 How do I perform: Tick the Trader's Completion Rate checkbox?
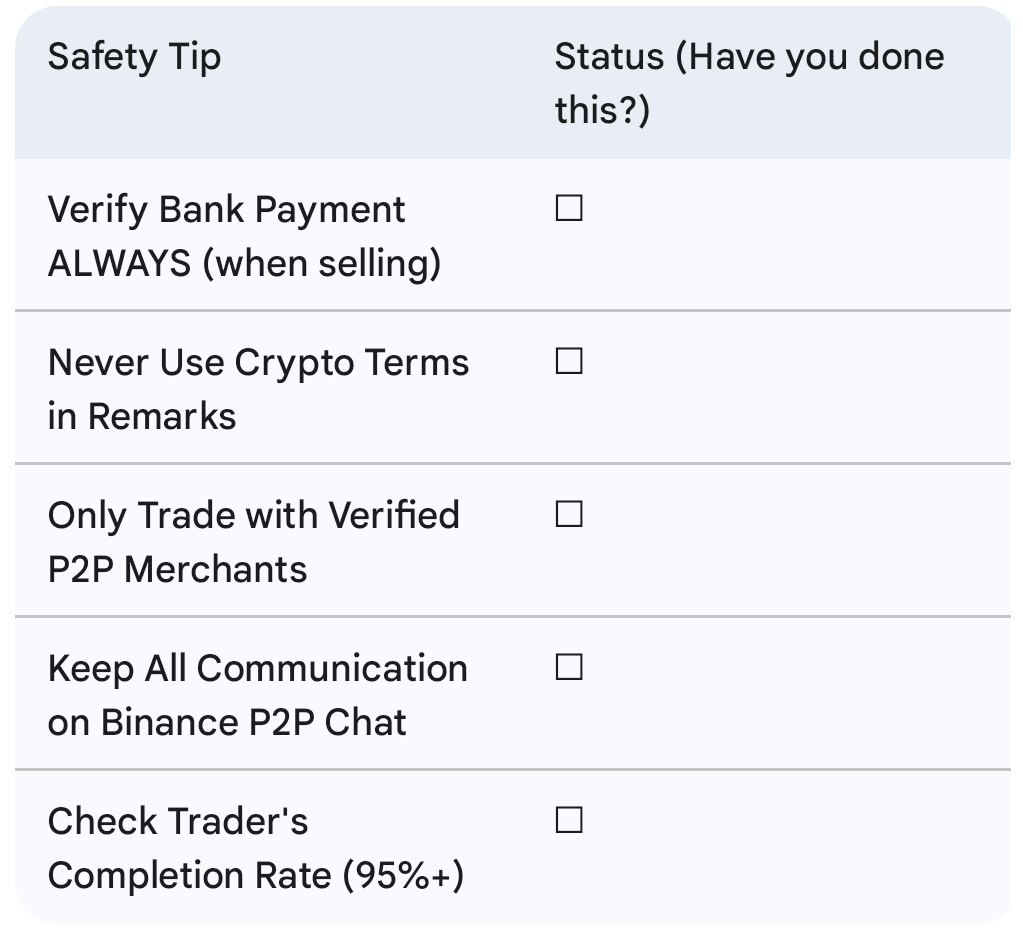[x=569, y=821]
